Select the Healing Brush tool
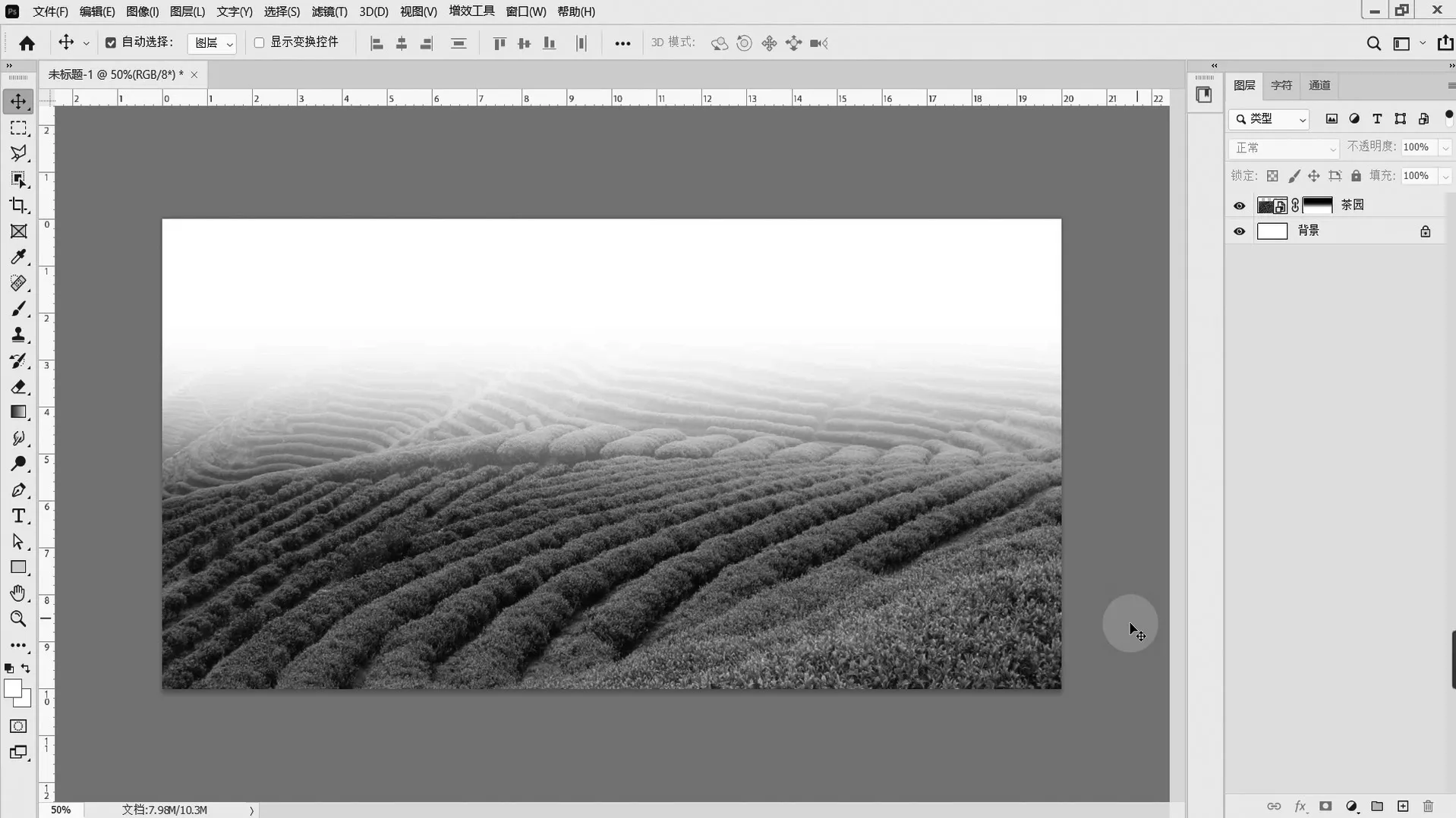This screenshot has height=818, width=1456. pos(18,283)
